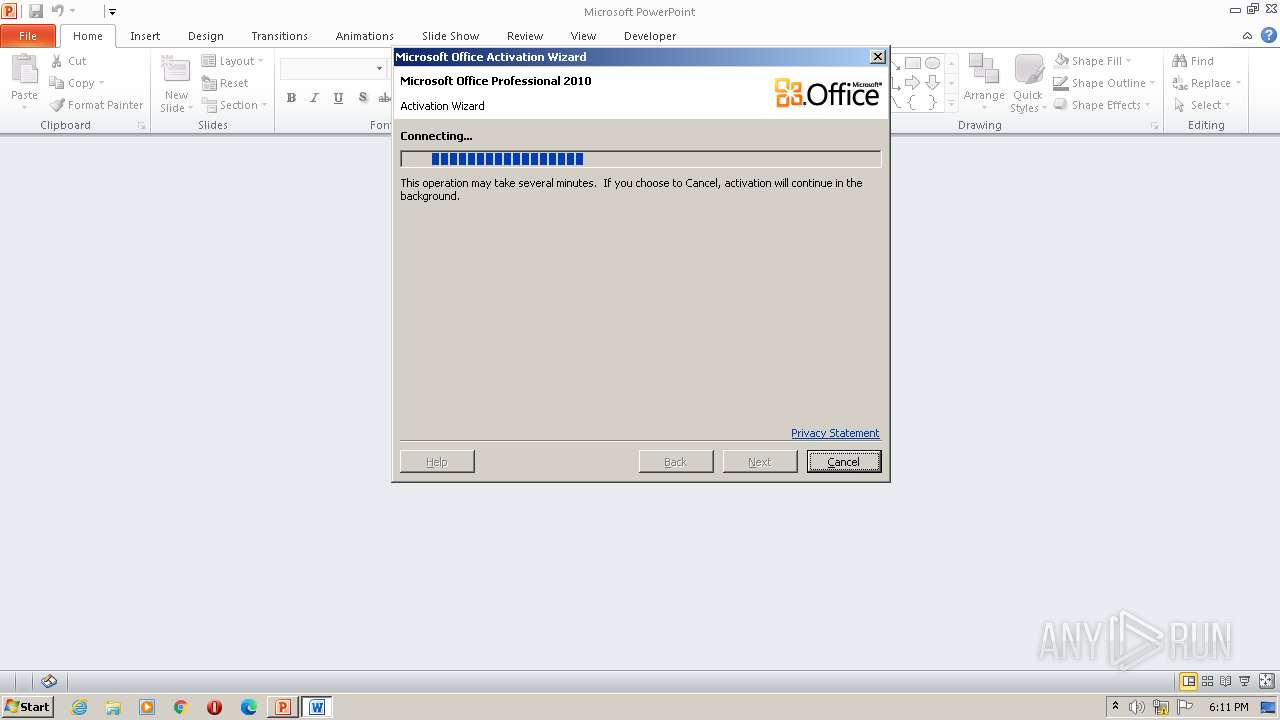Open the File tab
Screen dimensions: 1280x720
point(28,36)
